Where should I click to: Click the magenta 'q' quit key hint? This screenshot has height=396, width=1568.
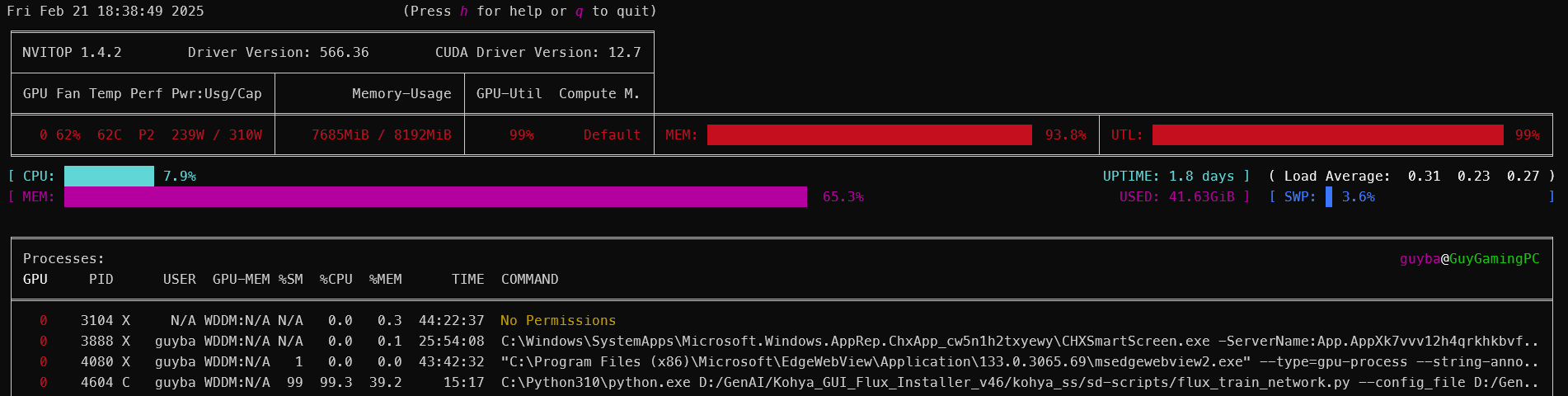580,12
